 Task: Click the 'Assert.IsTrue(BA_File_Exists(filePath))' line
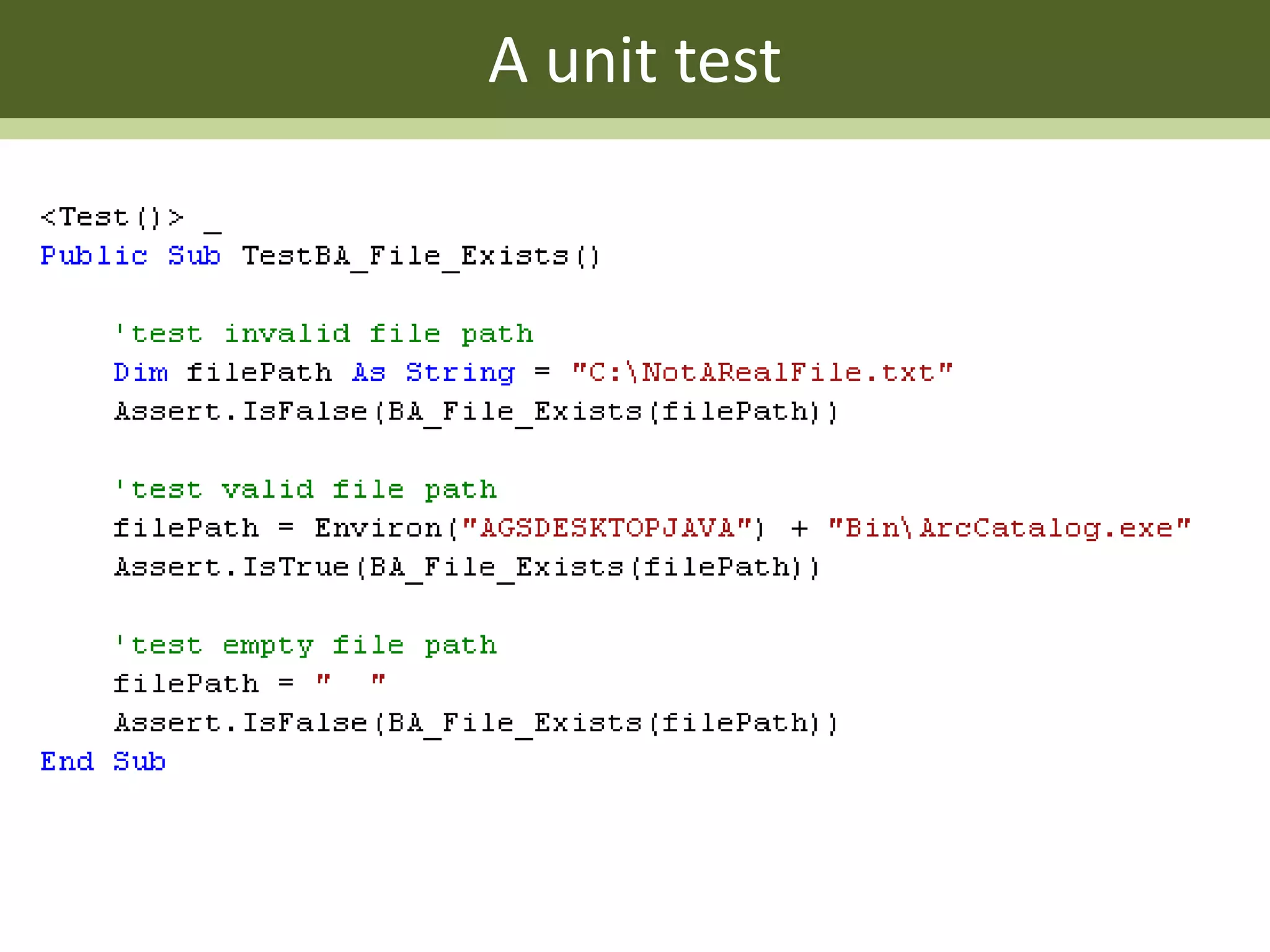[467, 568]
